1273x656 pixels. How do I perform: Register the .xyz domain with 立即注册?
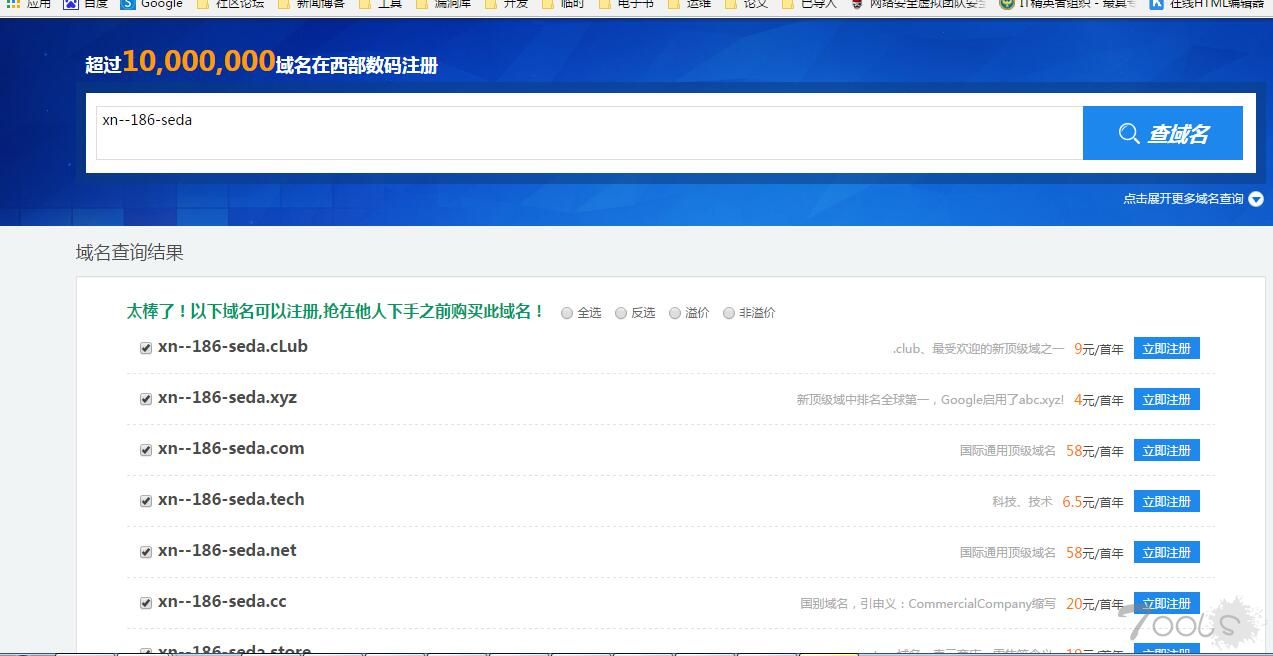click(x=1166, y=399)
